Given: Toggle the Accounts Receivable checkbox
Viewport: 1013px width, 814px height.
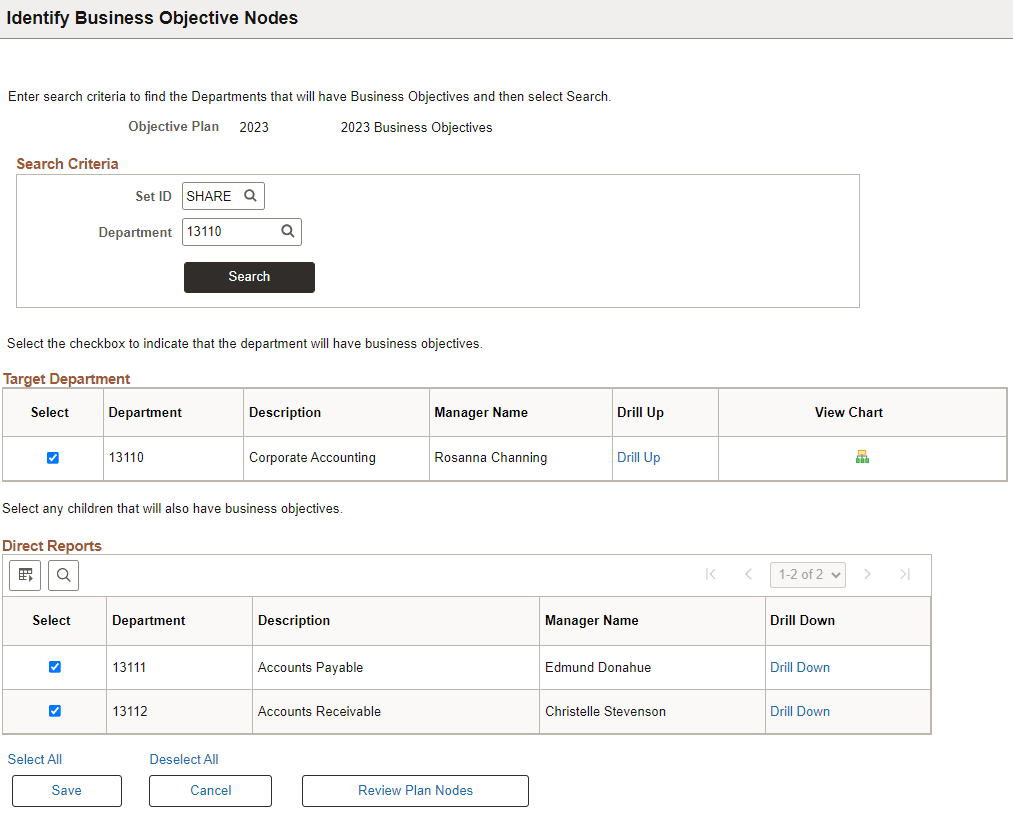Looking at the screenshot, I should tap(55, 711).
